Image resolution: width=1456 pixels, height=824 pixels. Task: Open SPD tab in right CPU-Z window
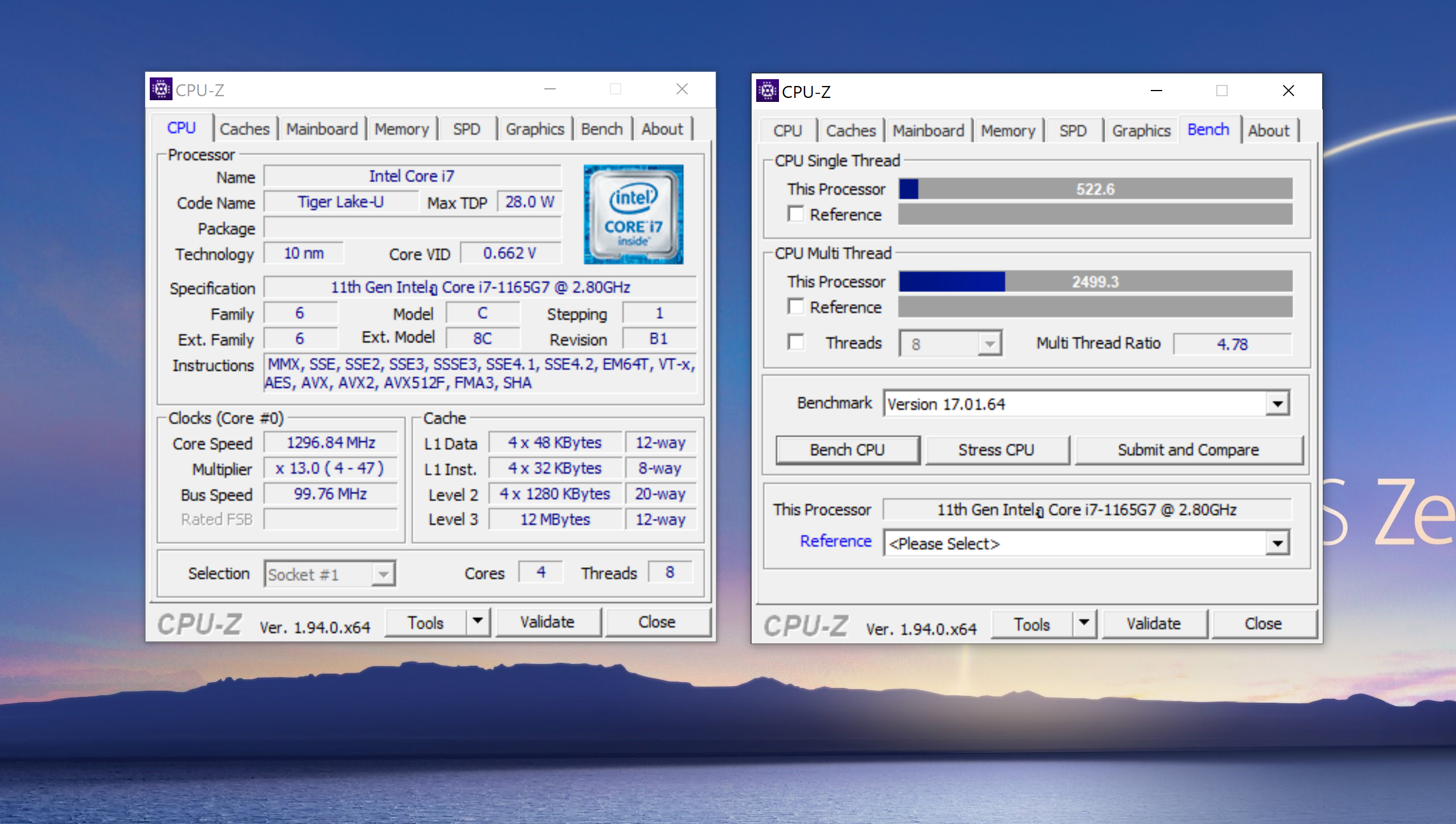[1073, 131]
